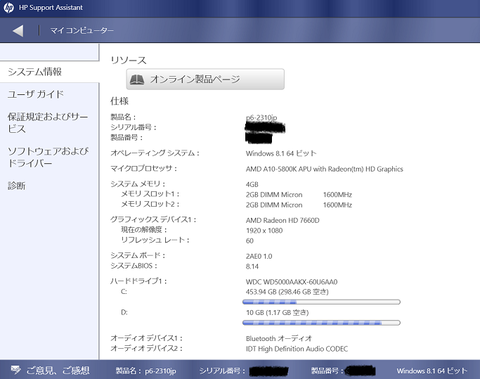Open 保証規定およびサービス section

[x=48, y=123]
